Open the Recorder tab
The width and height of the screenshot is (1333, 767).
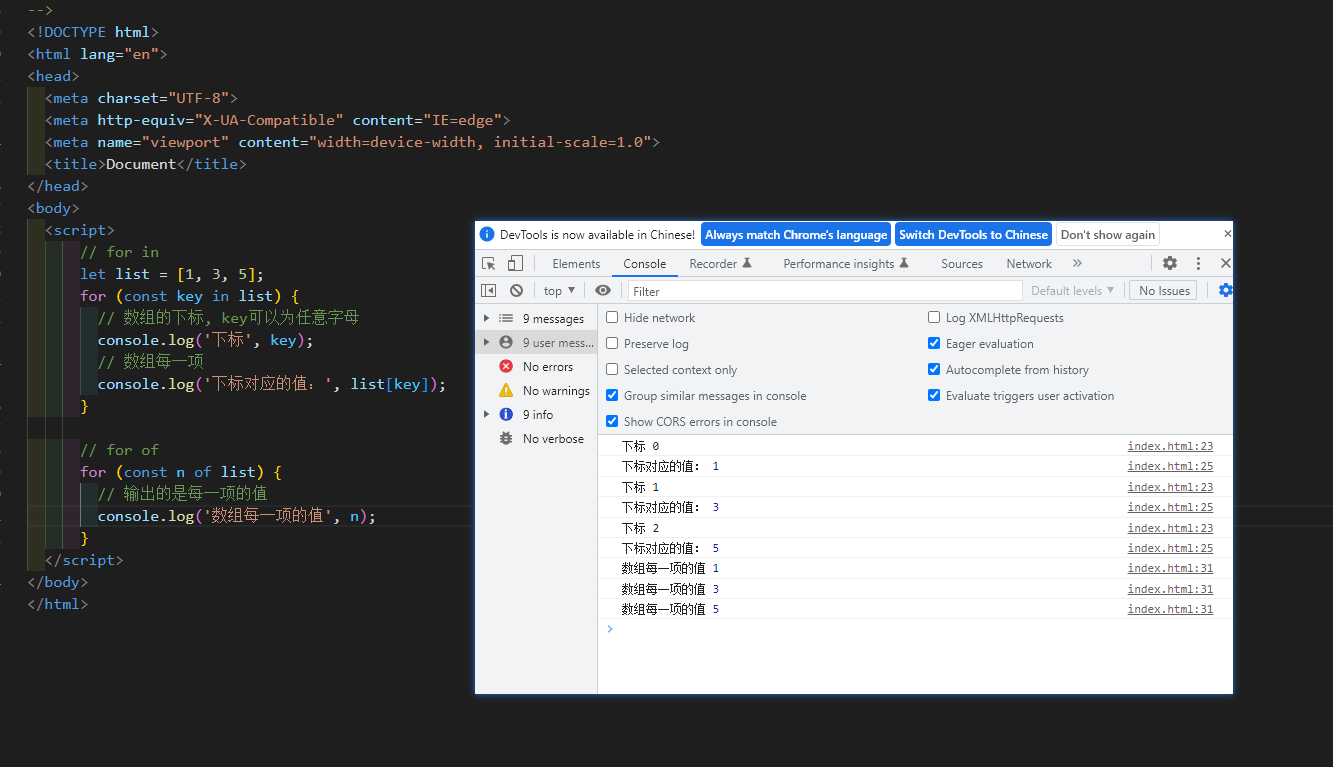pos(720,264)
